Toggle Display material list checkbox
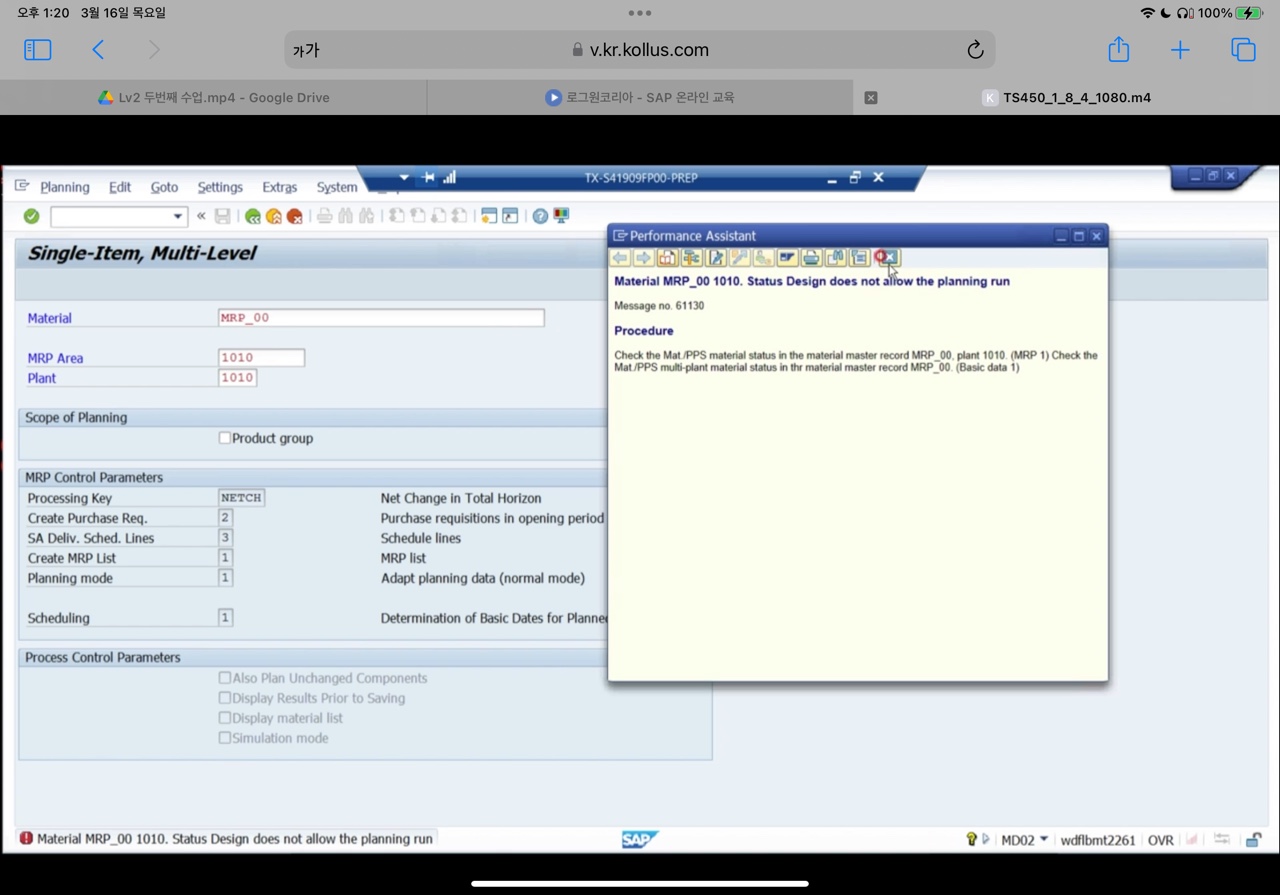This screenshot has height=895, width=1280. point(225,718)
